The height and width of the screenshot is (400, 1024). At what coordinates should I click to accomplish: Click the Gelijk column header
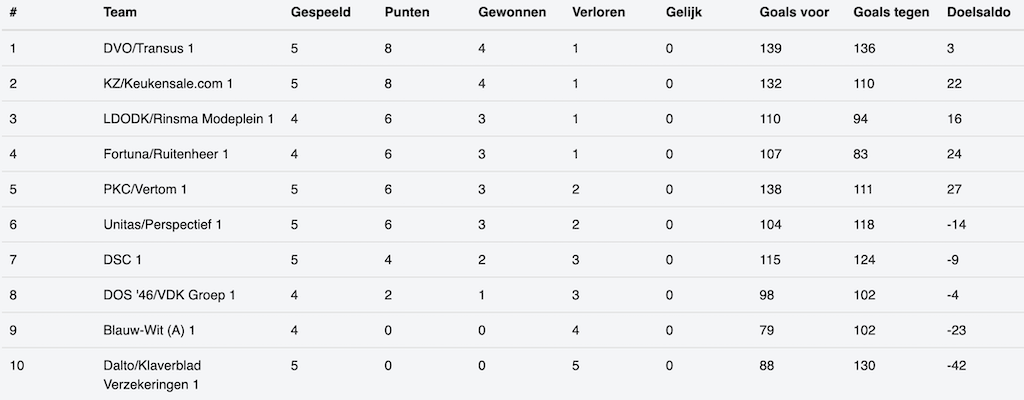click(x=684, y=13)
